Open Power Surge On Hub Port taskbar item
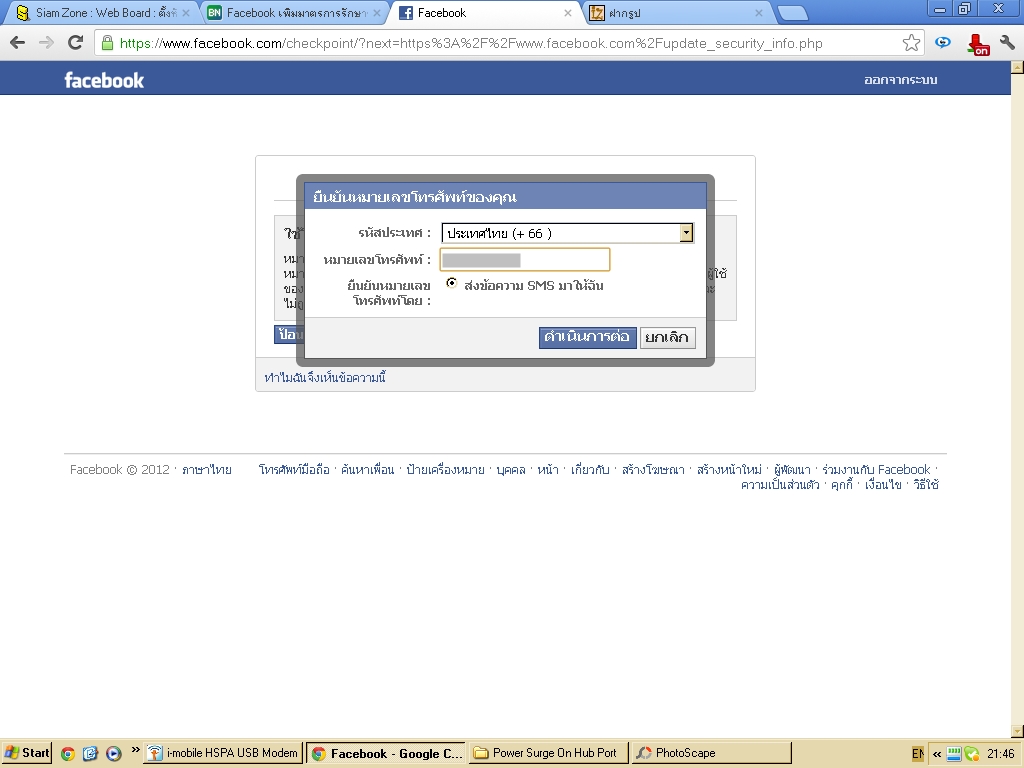 coord(548,753)
